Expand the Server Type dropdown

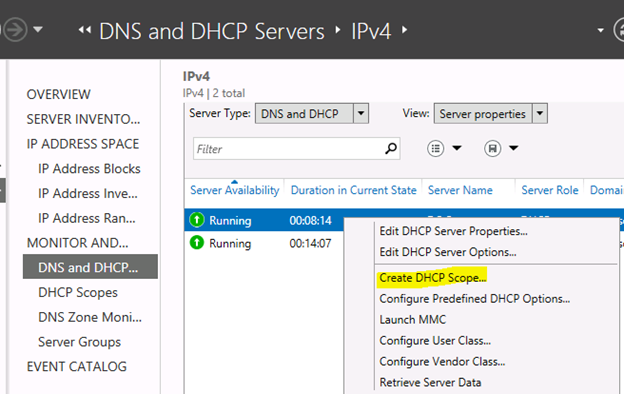(x=361, y=113)
